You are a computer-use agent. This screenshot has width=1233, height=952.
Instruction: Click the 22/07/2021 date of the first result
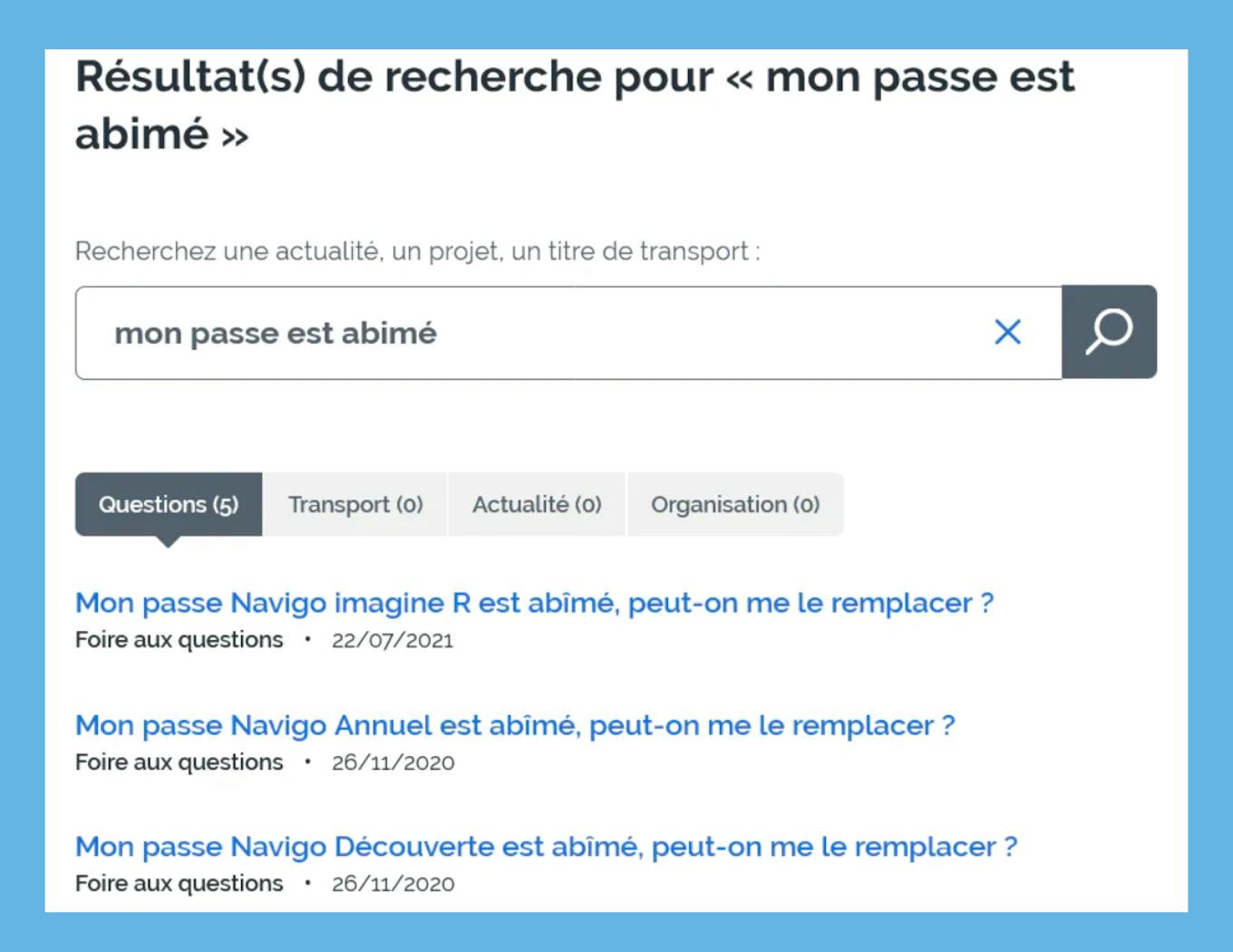393,641
